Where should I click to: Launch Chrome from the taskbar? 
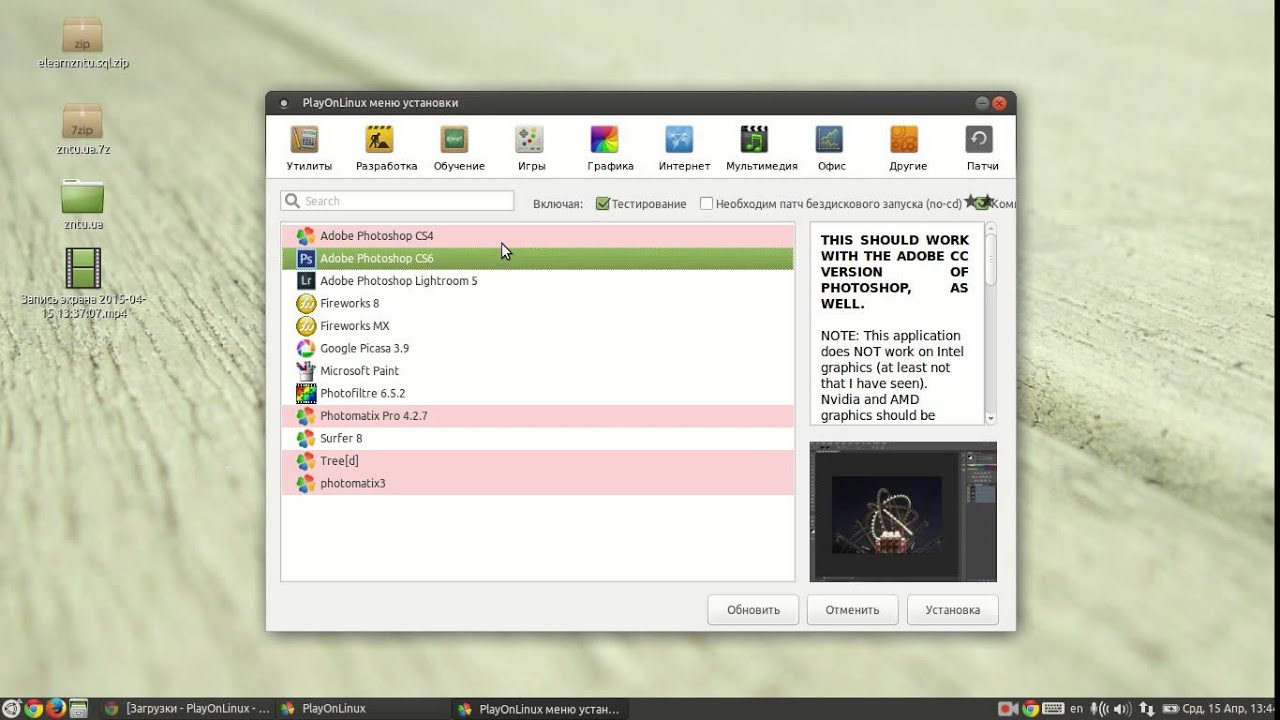[33, 709]
